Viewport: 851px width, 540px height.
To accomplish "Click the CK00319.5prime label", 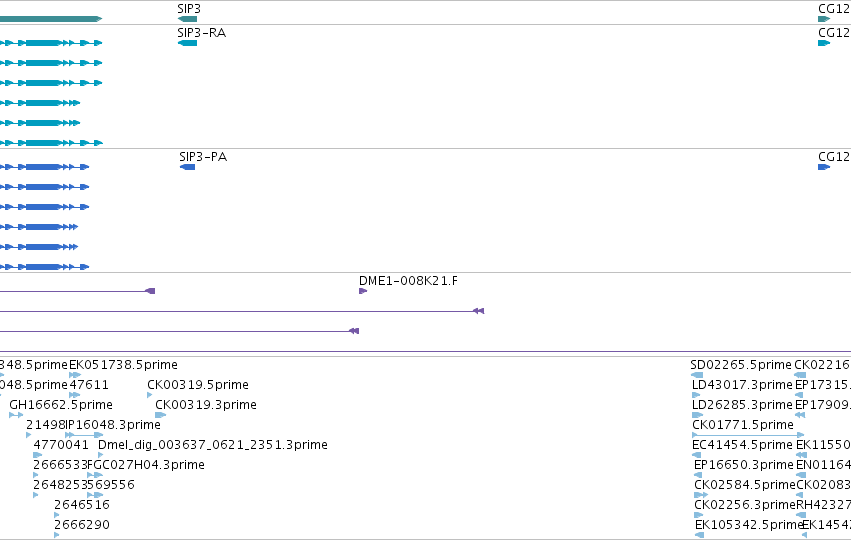I will 198,385.
